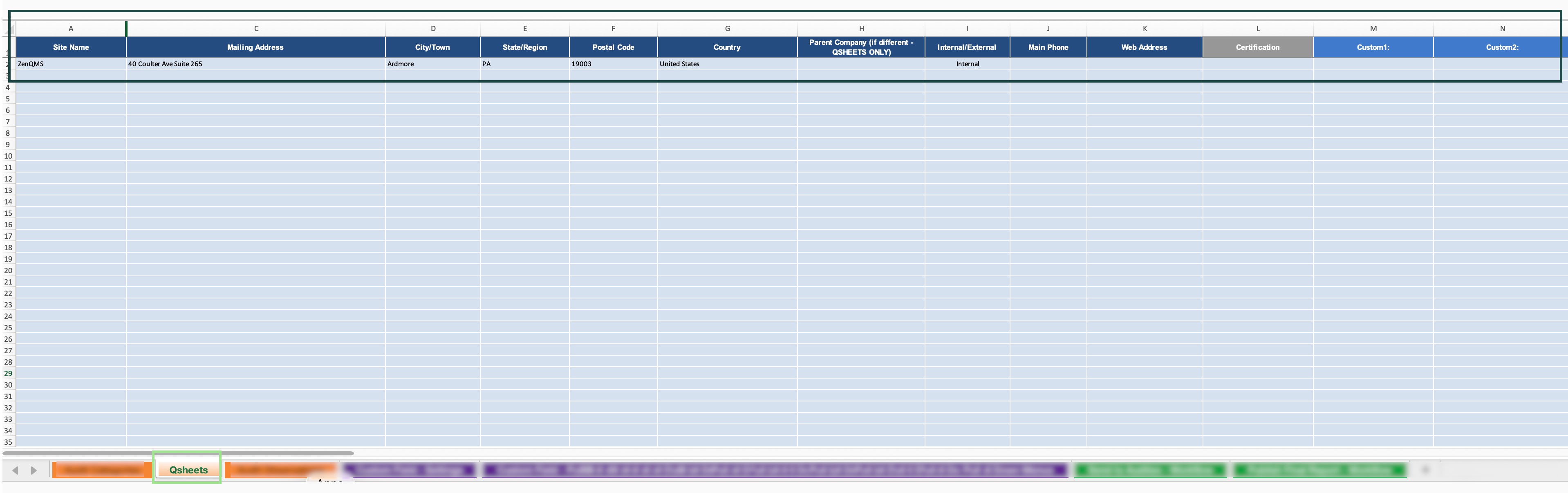The height and width of the screenshot is (493, 1568).
Task: Select the 'ZenQMS' site name cell
Action: (71, 64)
